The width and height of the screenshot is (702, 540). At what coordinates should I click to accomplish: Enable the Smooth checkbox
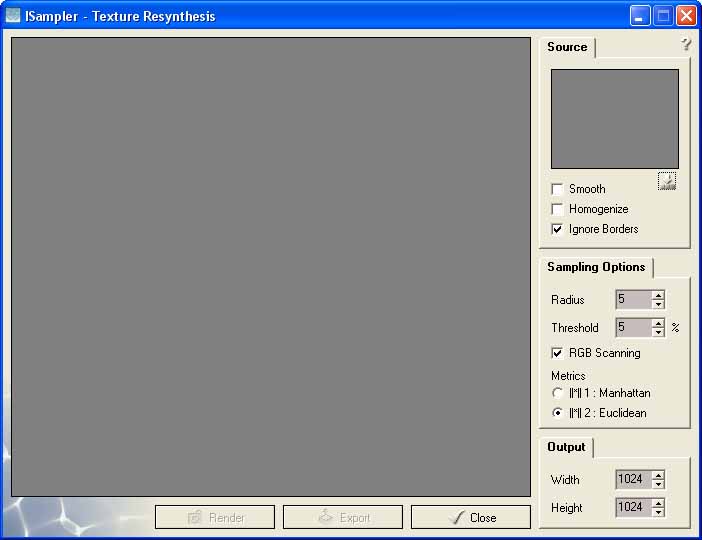click(x=557, y=189)
